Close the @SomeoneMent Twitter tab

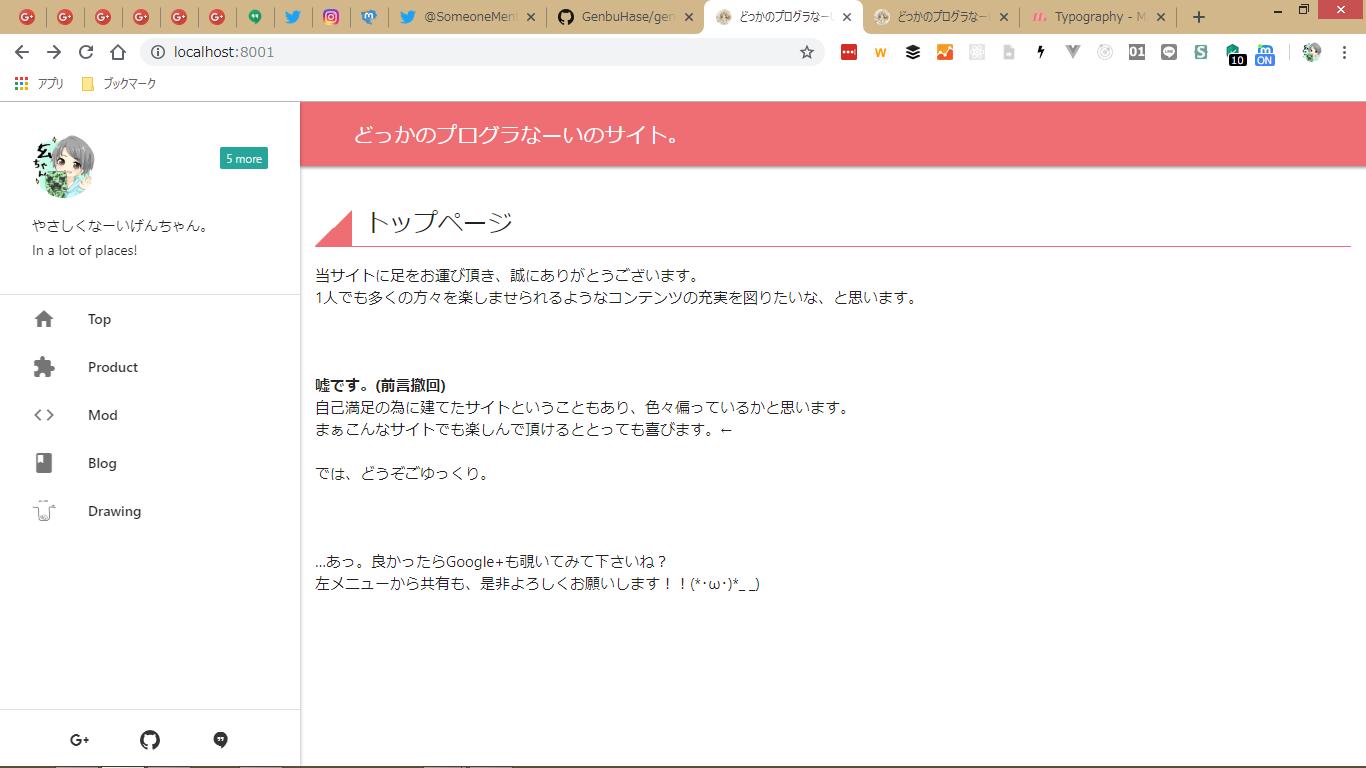[531, 17]
